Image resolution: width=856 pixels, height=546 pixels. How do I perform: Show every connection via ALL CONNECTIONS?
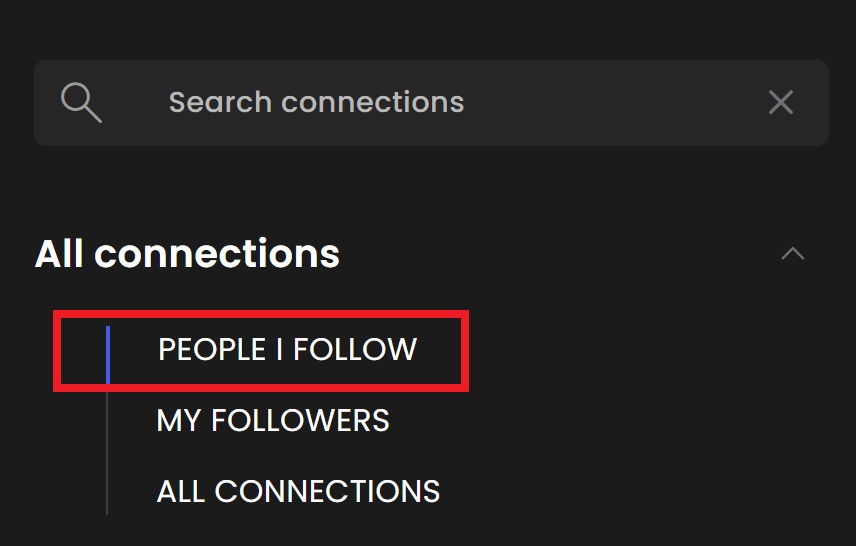pos(298,491)
